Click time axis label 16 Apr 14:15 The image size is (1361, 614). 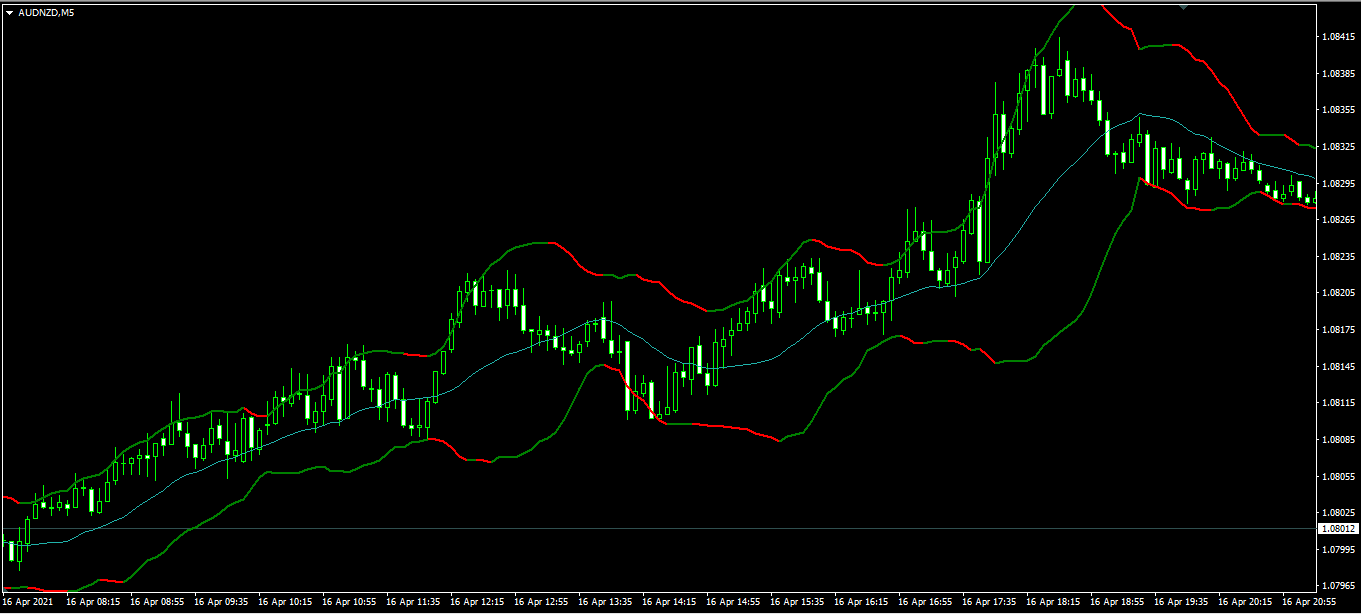(x=669, y=603)
